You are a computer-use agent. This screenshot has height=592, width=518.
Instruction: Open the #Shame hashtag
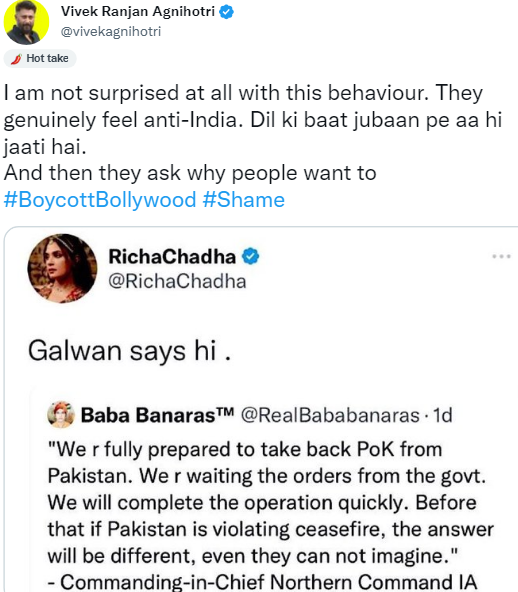coord(244,200)
